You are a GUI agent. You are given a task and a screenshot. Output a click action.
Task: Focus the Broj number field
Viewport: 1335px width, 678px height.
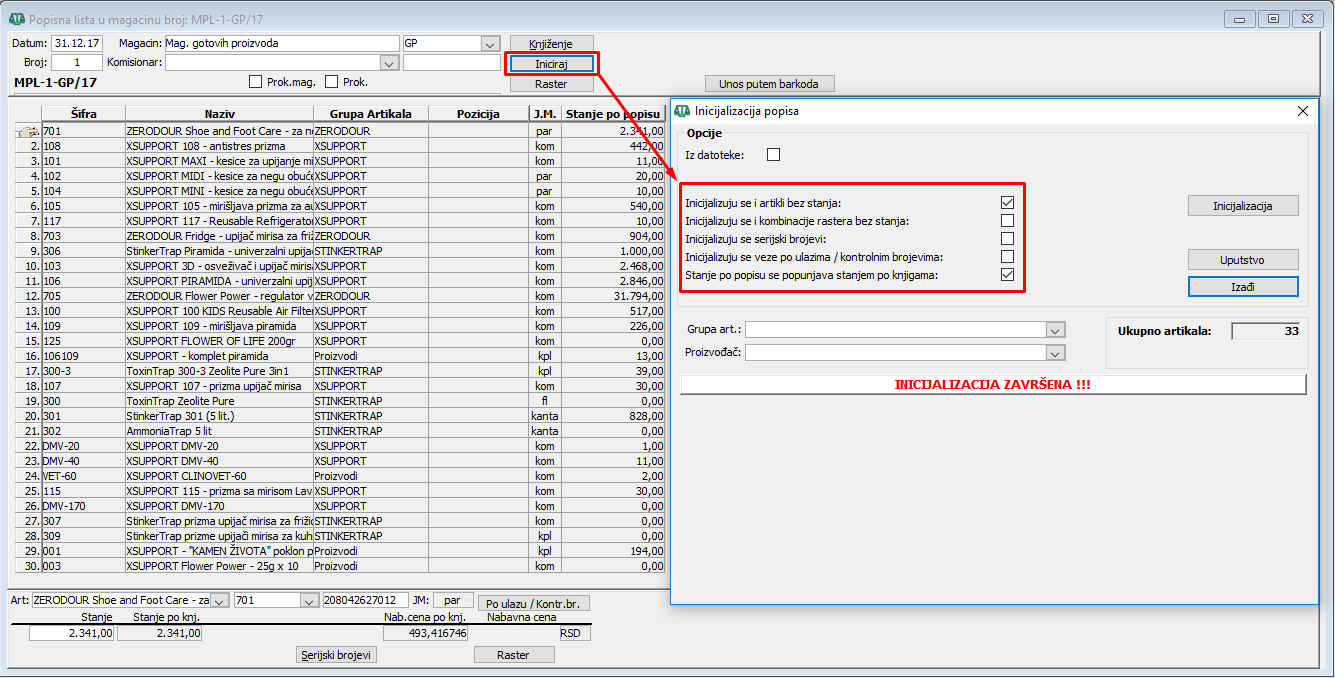pyautogui.click(x=77, y=63)
